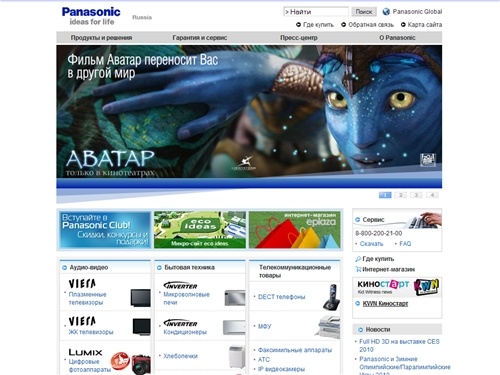Click the Сервис section heading
The image size is (500, 375).
(373, 220)
